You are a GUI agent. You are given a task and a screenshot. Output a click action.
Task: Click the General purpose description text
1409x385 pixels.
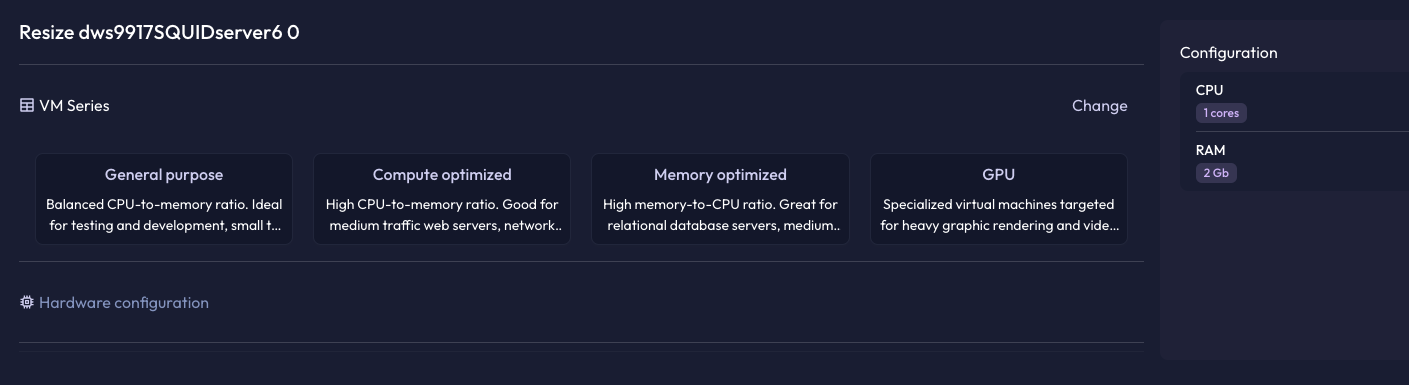[164, 215]
